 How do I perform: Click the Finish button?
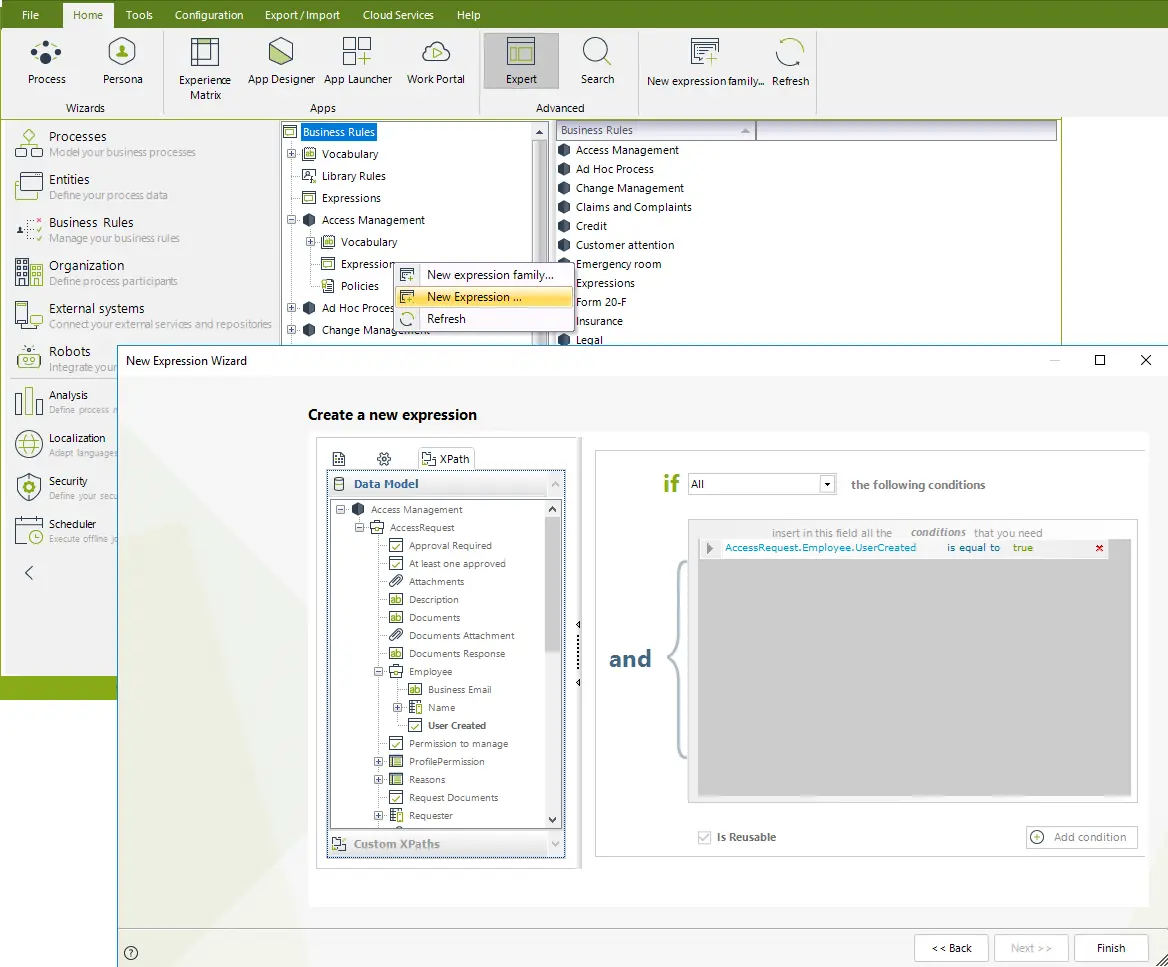tap(1111, 948)
